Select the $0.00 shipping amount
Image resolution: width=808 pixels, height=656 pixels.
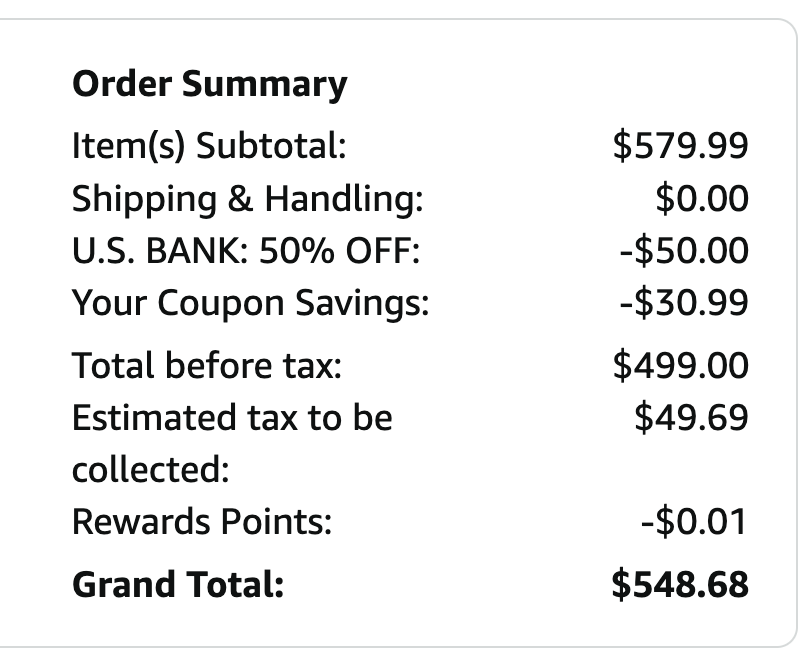pyautogui.click(x=701, y=199)
